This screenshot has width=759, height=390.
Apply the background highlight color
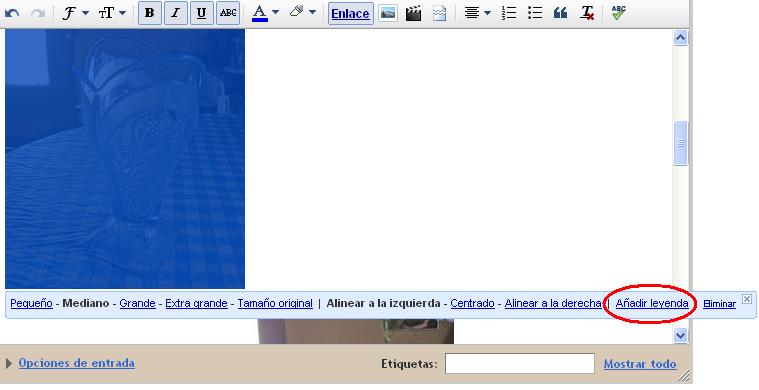pyautogui.click(x=296, y=12)
